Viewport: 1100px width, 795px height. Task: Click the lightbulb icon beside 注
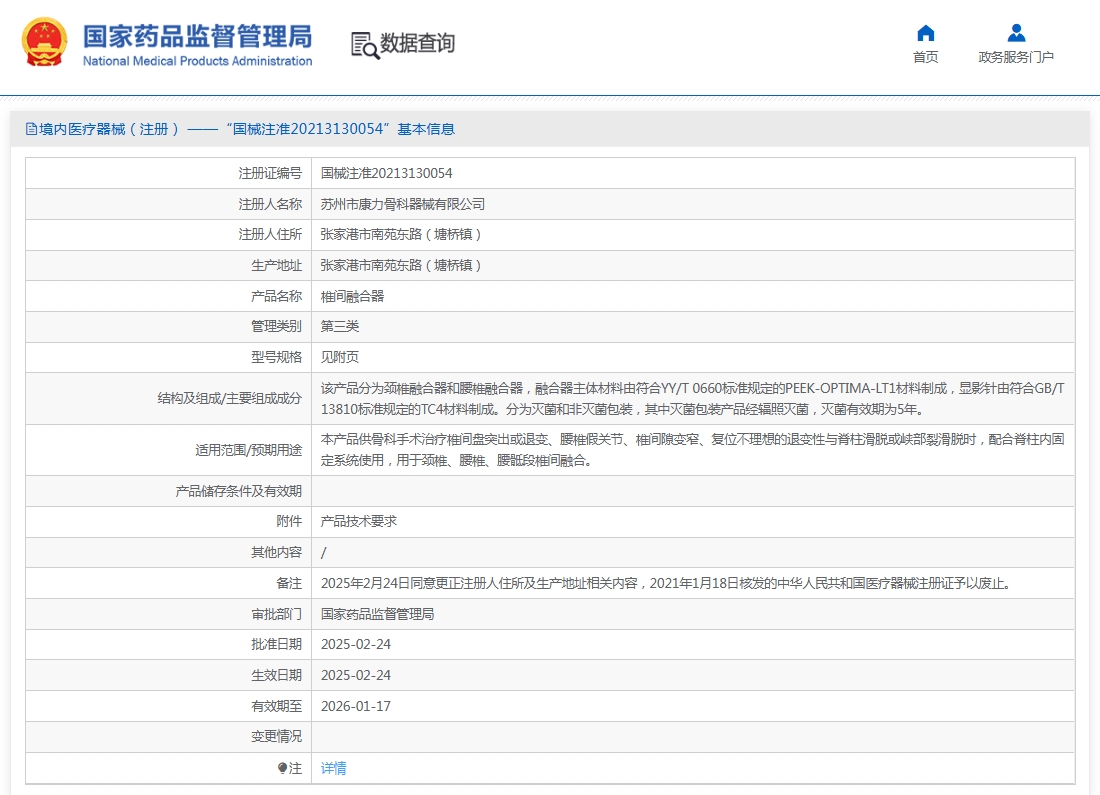point(282,768)
